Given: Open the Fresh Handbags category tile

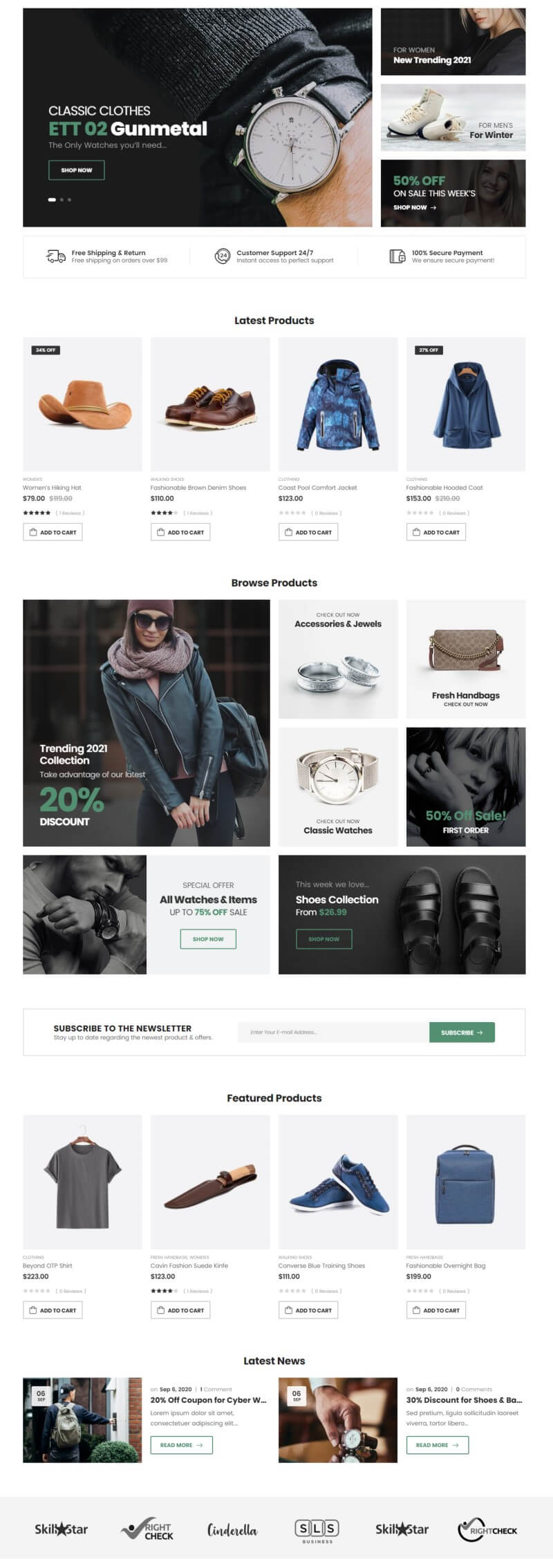Looking at the screenshot, I should click(466, 659).
